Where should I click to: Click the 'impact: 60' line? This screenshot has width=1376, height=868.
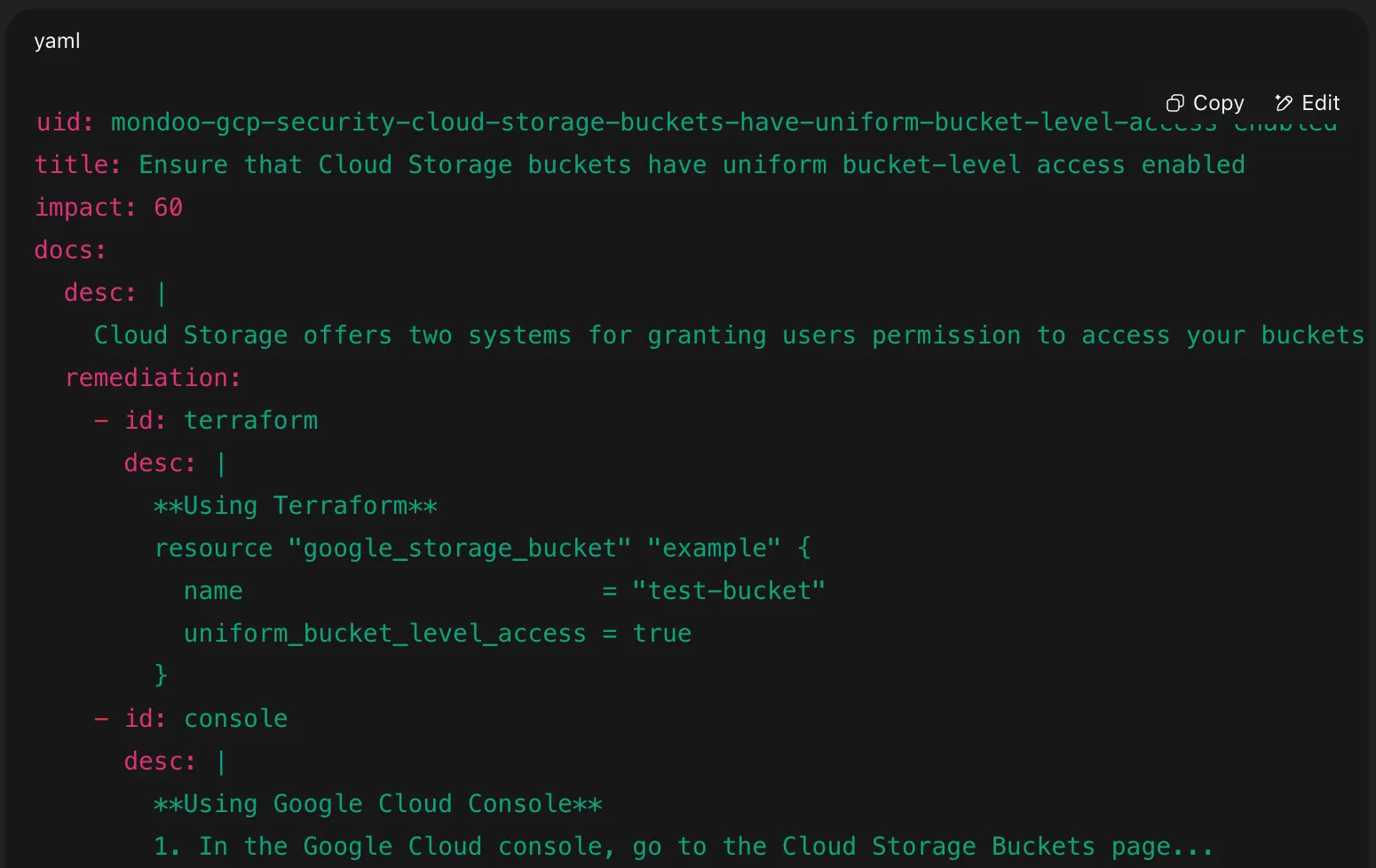click(x=108, y=208)
